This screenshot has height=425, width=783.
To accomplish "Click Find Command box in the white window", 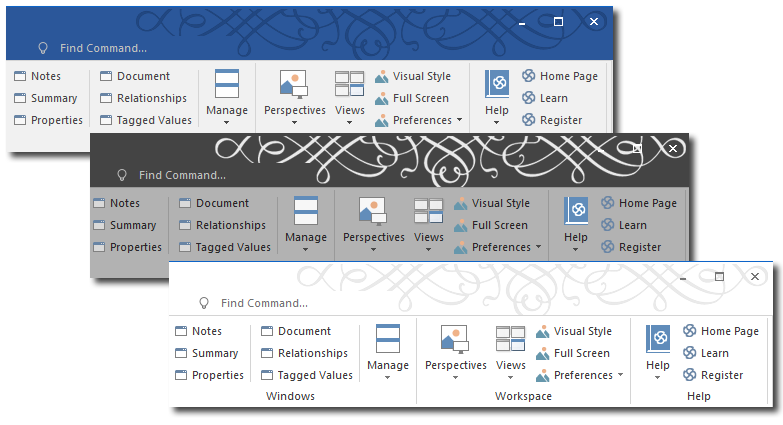I will pos(264,303).
